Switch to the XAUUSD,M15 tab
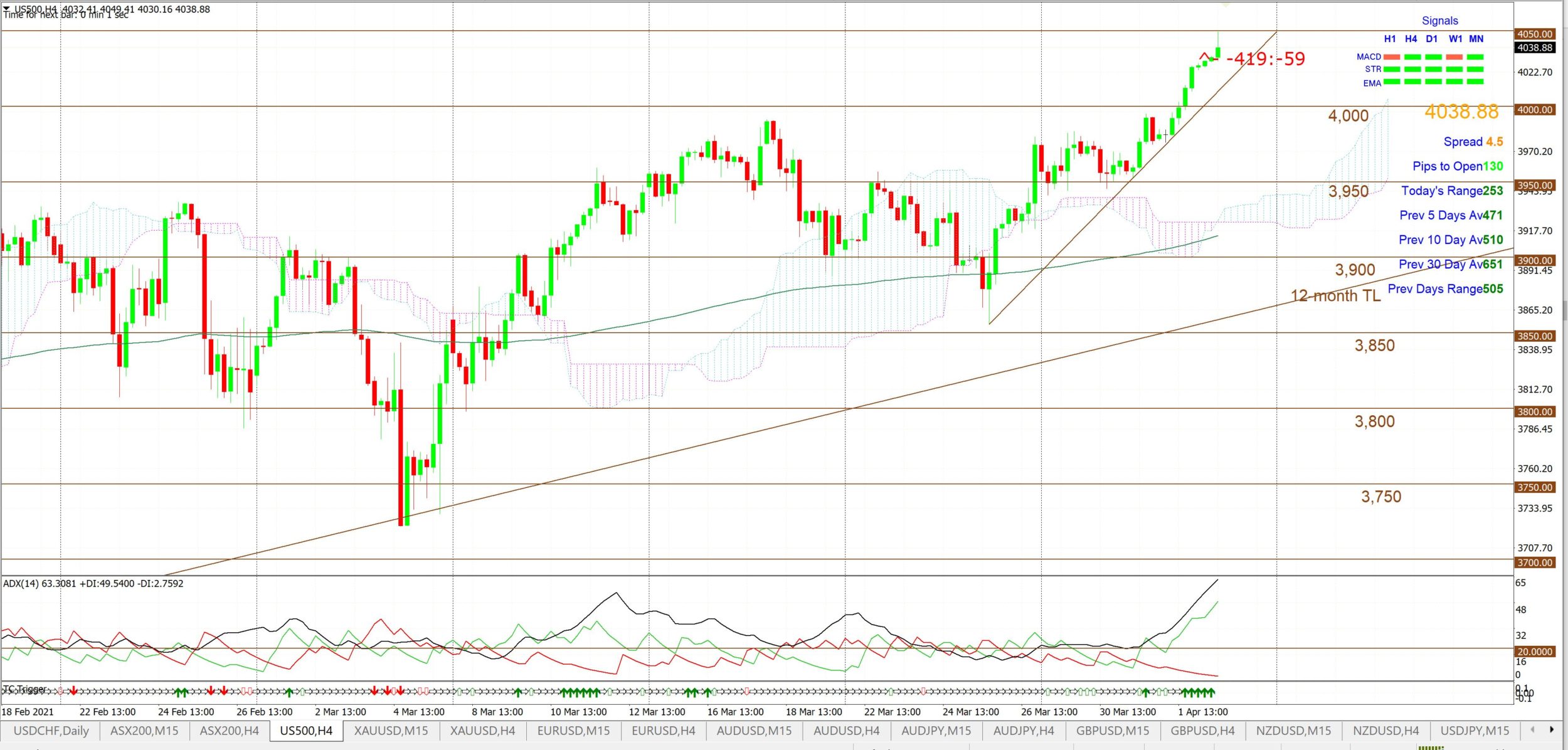 391,731
